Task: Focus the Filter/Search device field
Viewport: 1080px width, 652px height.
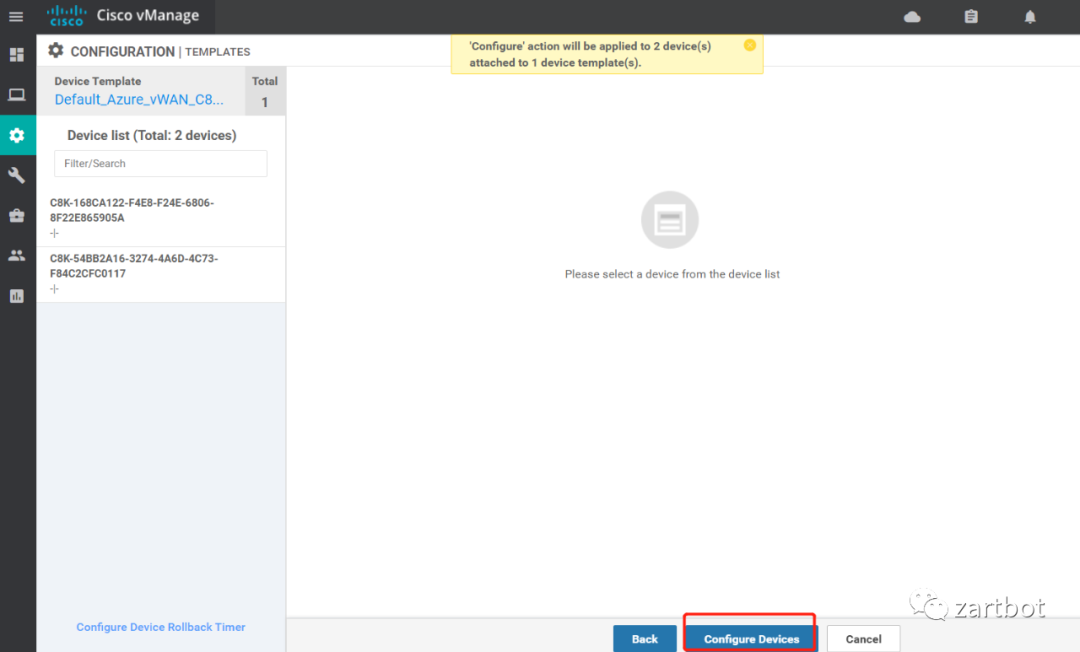Action: click(x=160, y=163)
